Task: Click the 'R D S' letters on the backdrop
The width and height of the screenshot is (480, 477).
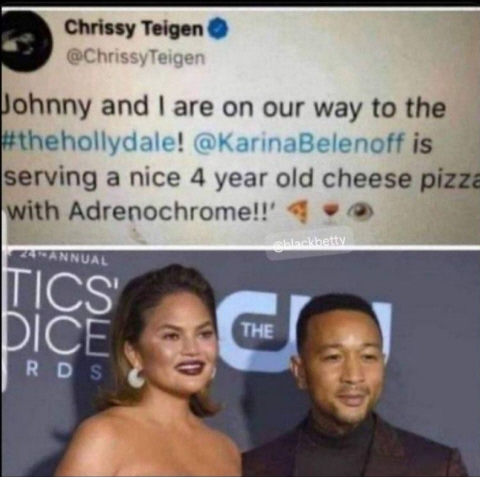Action: coord(65,372)
